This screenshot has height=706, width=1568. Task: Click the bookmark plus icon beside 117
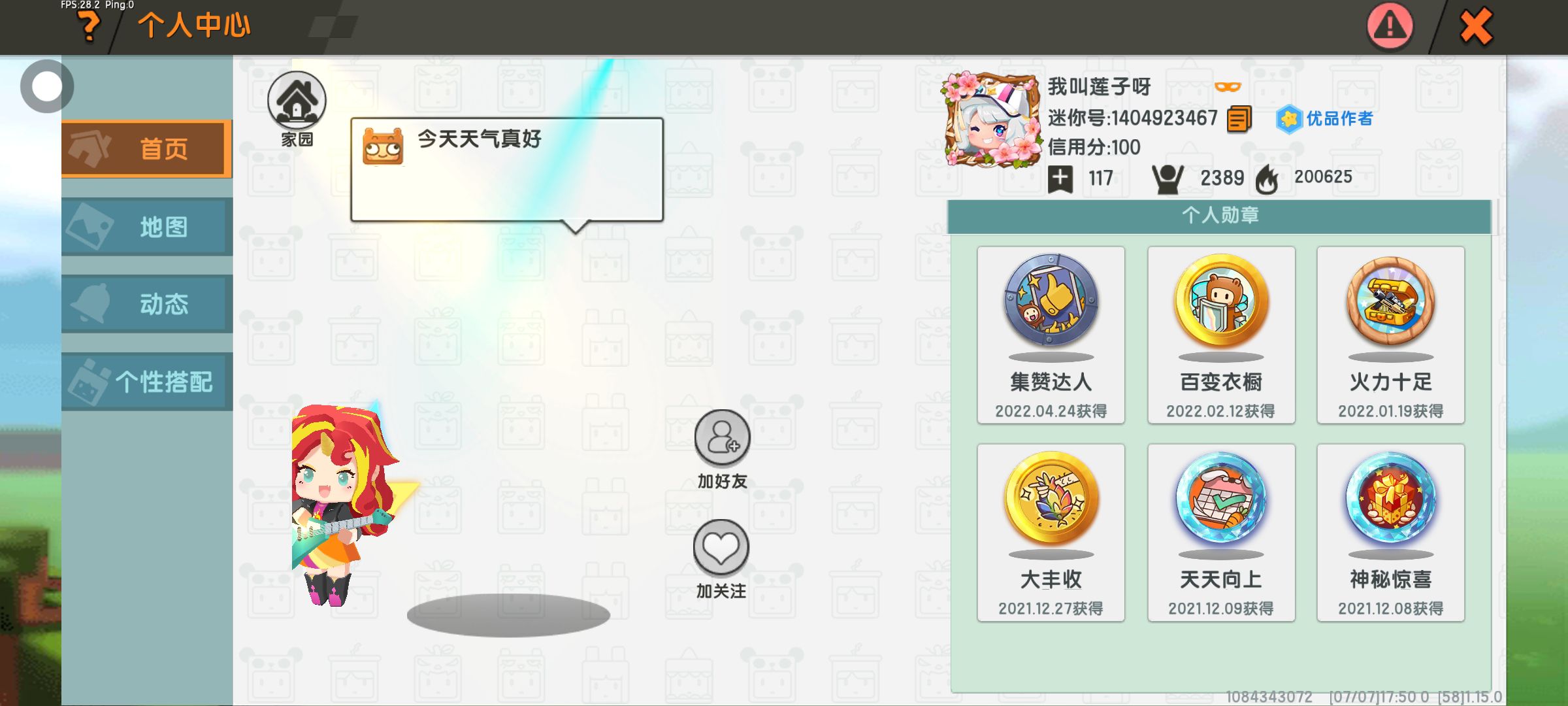[x=1060, y=178]
